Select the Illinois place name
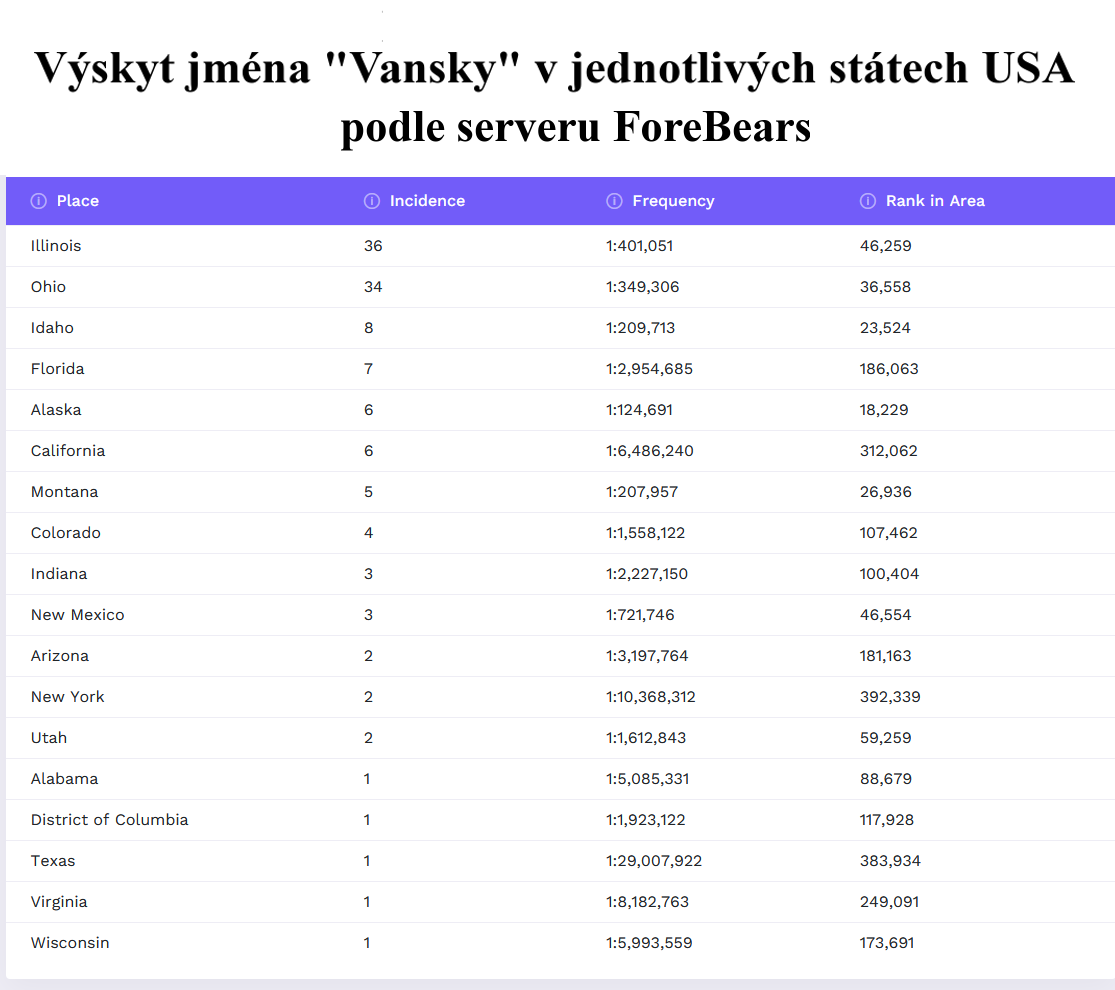 [x=56, y=246]
